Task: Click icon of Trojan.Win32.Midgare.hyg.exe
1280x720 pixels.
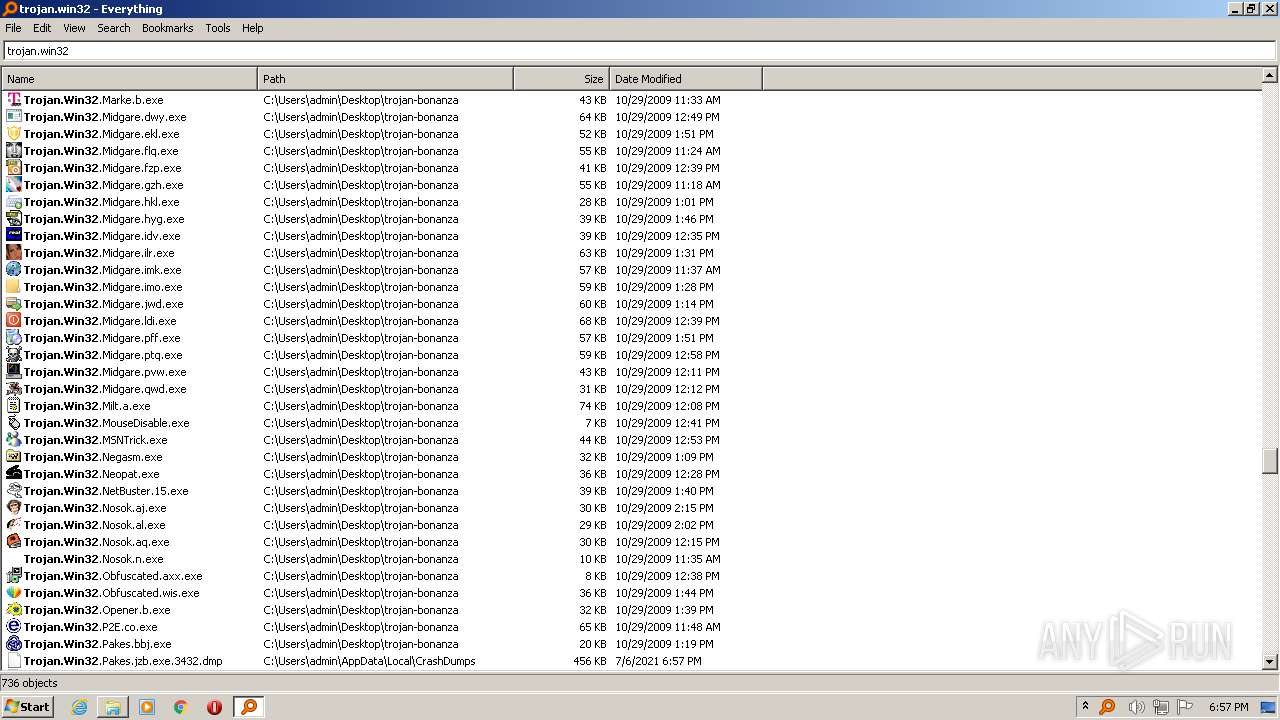Action: tap(14, 219)
